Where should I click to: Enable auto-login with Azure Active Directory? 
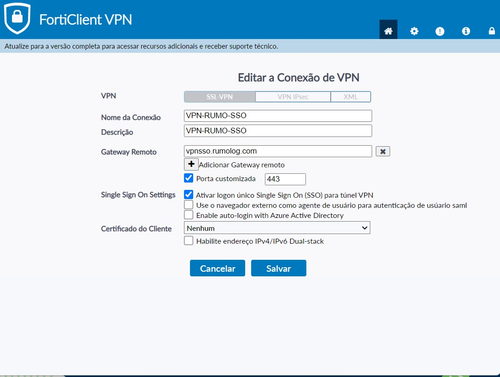(x=188, y=215)
